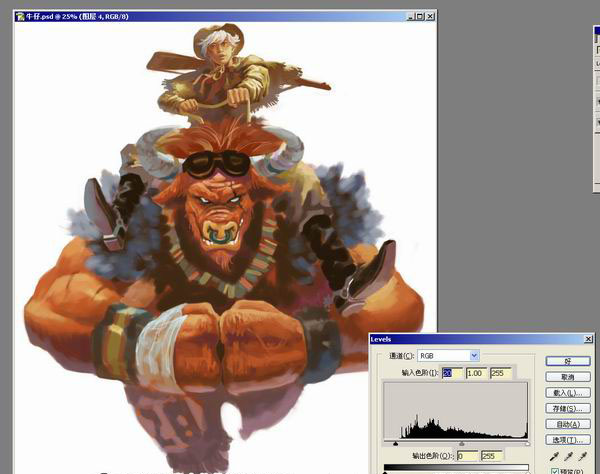The image size is (600, 474).
Task: Click the input shadow level field
Action: click(x=452, y=373)
